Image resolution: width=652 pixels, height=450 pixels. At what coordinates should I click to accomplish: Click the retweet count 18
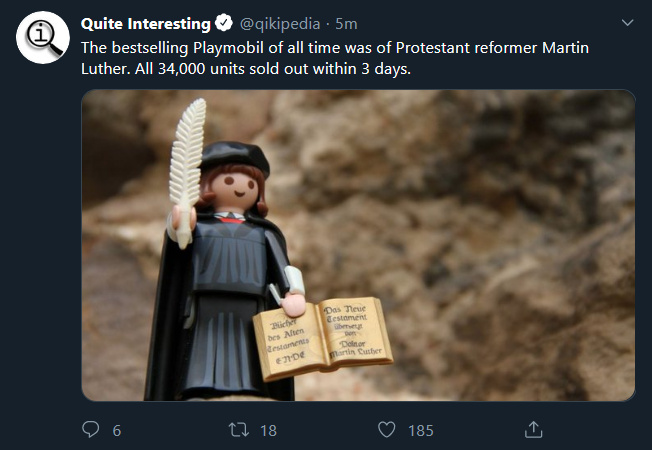[x=268, y=430]
